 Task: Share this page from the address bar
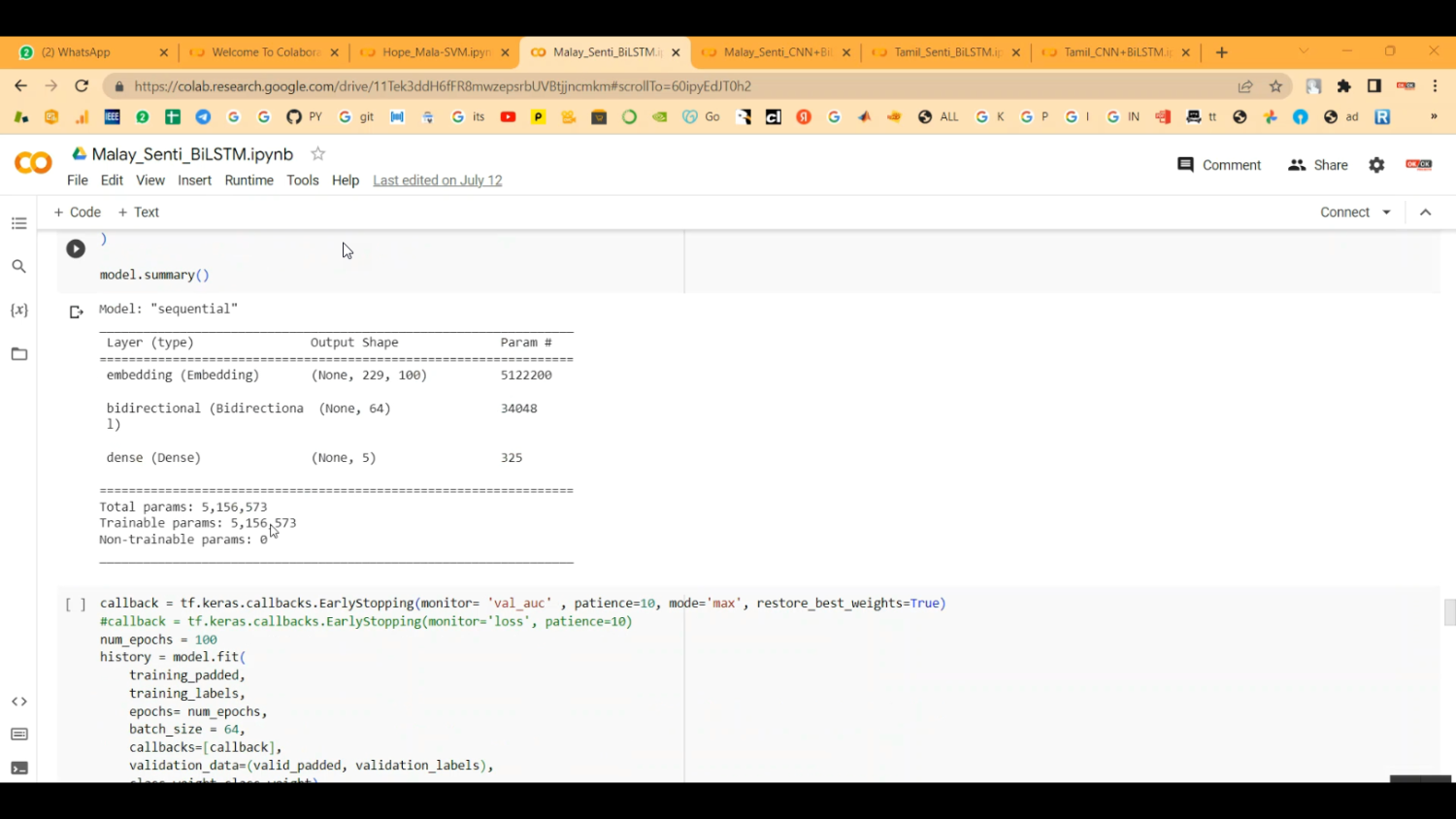(1245, 86)
